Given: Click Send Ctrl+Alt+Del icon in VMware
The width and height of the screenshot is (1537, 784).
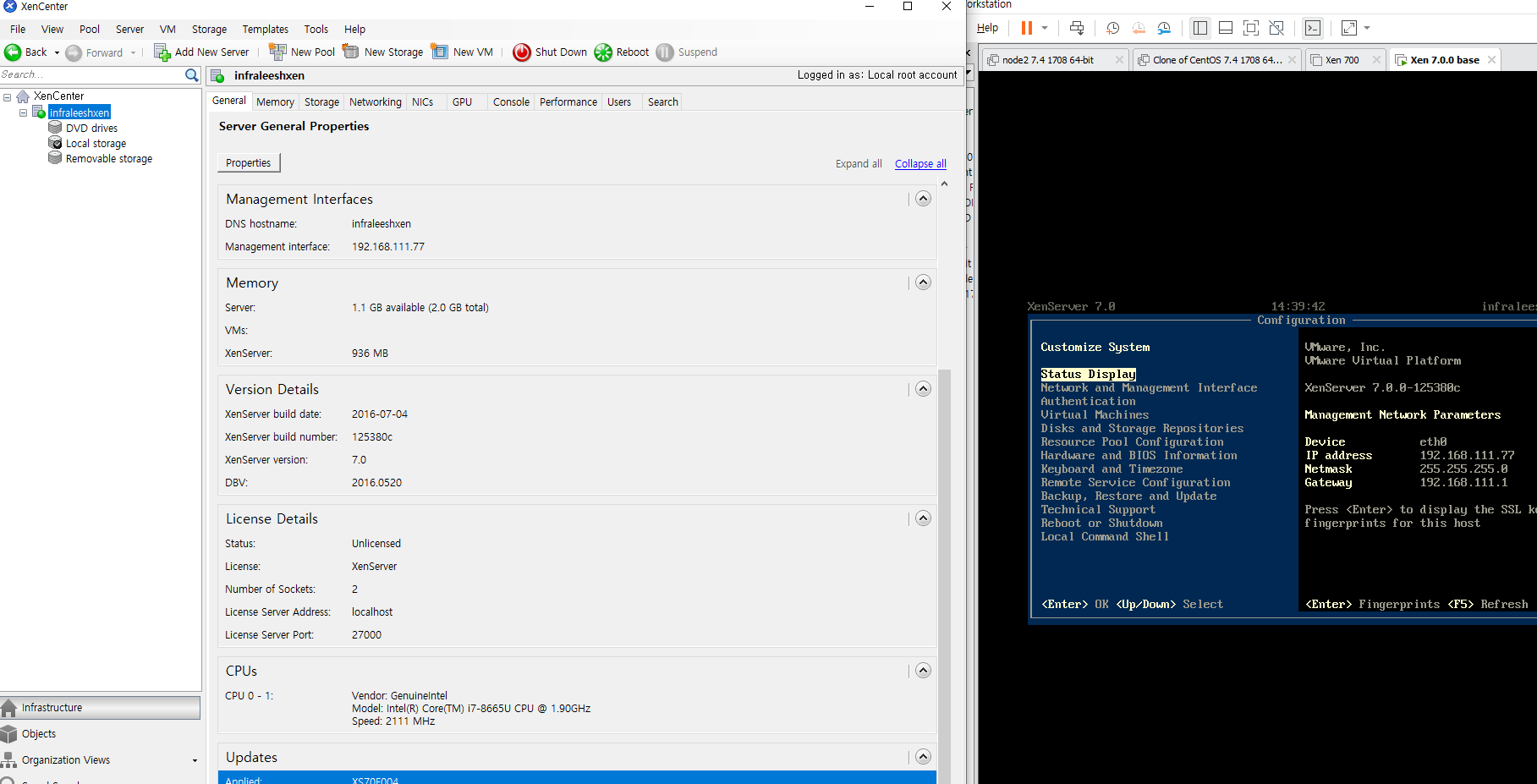Looking at the screenshot, I should [x=1077, y=28].
